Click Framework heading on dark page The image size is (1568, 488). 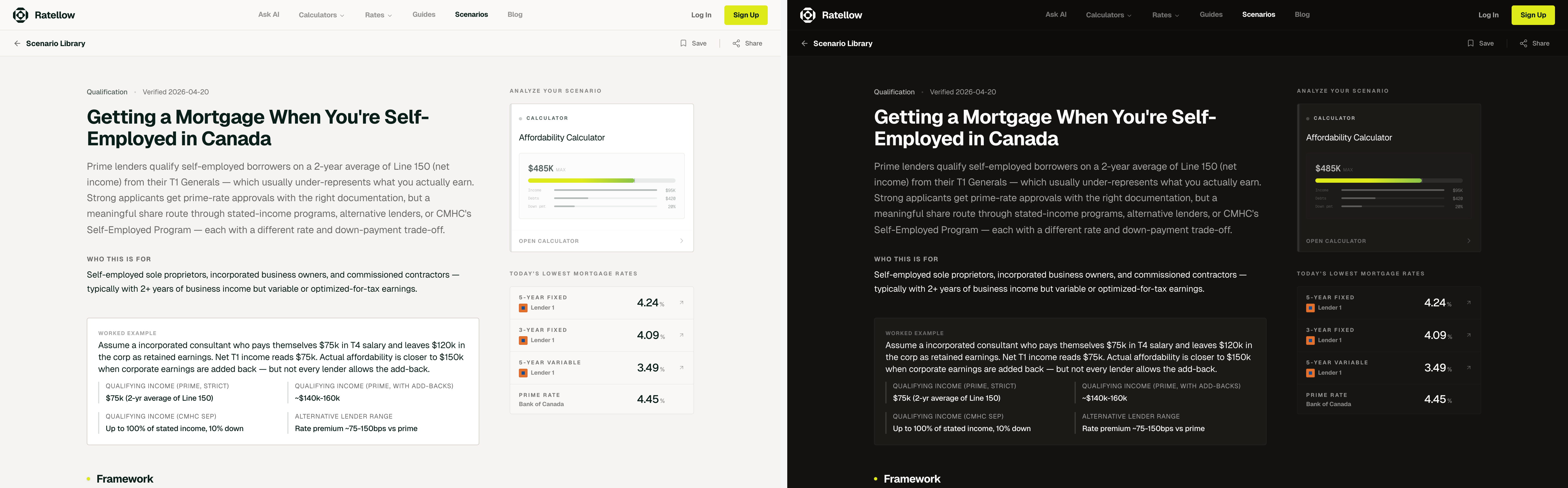[912, 479]
